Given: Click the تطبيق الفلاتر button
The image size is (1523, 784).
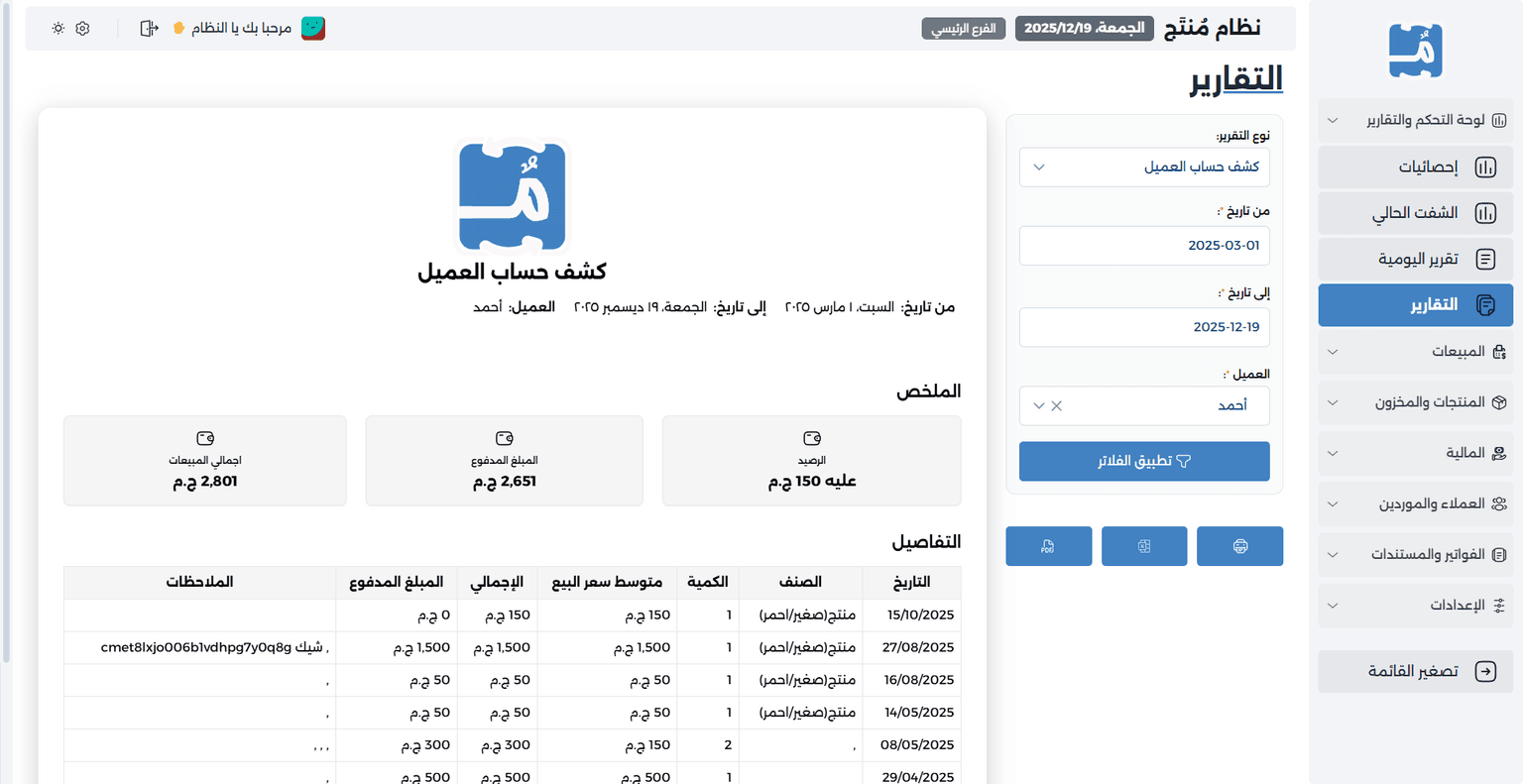Looking at the screenshot, I should pos(1144,461).
